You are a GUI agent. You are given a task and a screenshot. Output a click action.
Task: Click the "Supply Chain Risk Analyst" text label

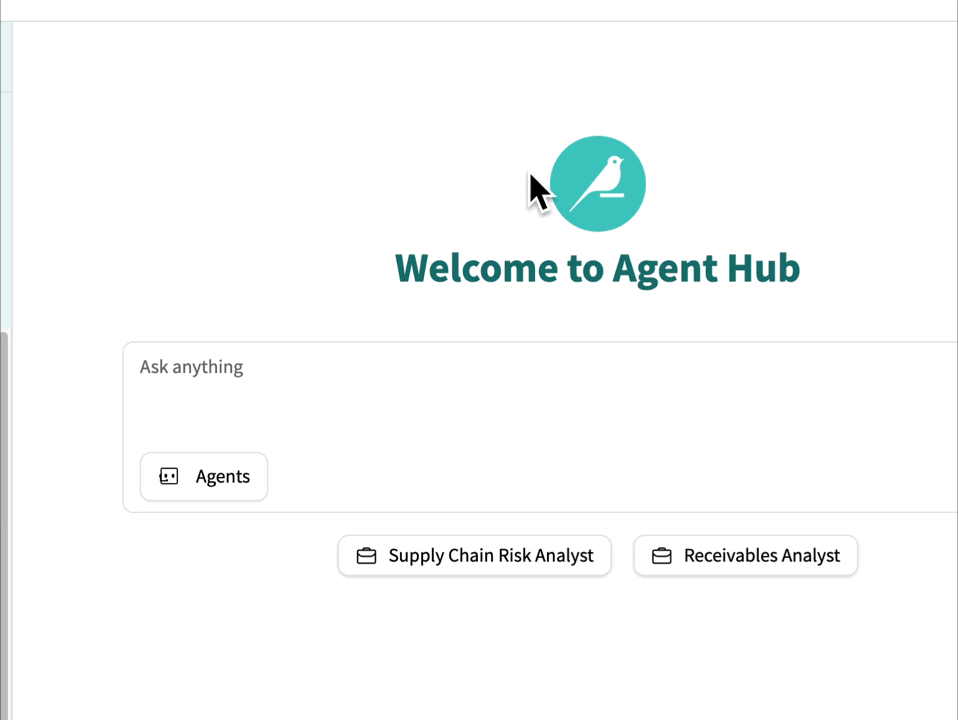pyautogui.click(x=490, y=556)
